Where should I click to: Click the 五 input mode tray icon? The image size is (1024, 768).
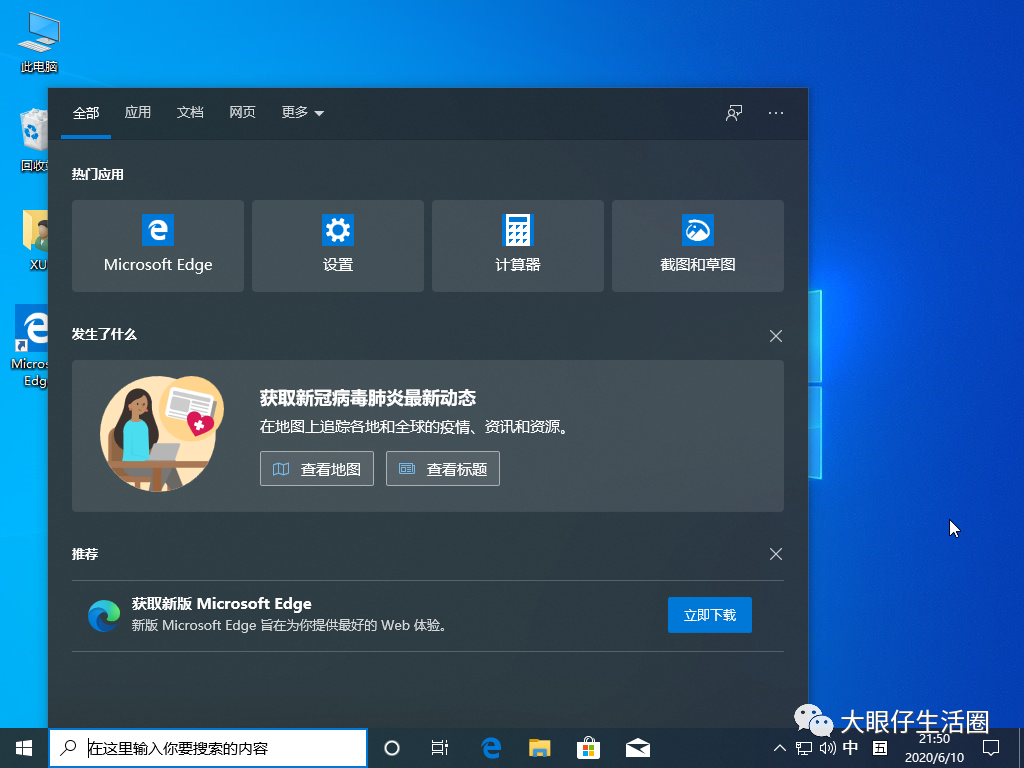coord(880,748)
